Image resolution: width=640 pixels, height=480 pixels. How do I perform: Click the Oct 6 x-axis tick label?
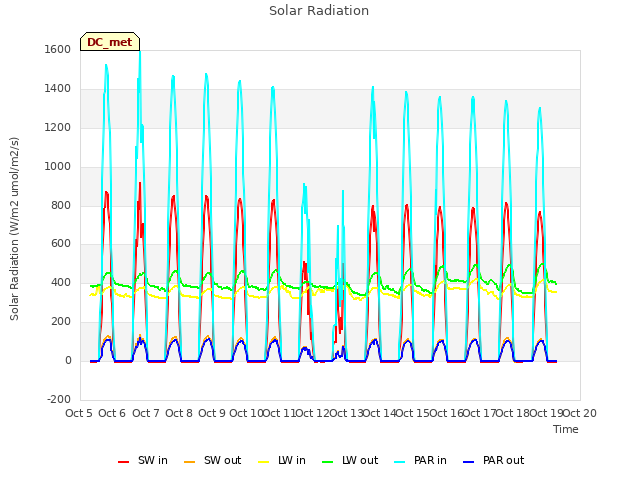point(112,413)
